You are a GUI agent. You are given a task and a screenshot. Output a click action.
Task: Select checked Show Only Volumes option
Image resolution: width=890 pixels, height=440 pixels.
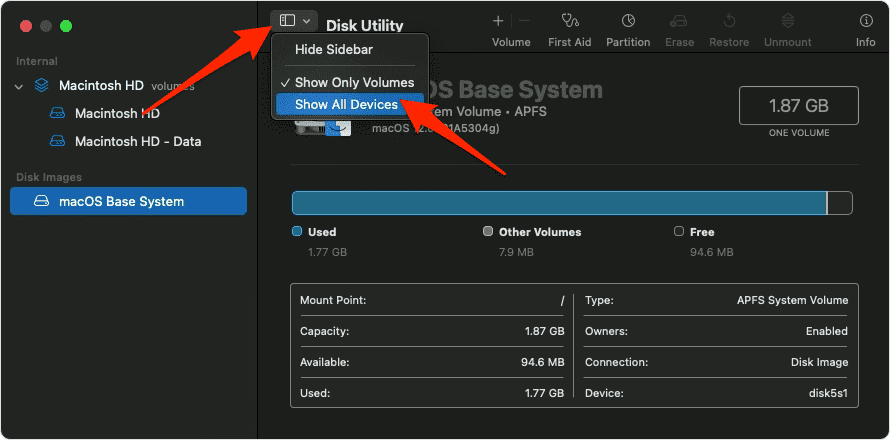pyautogui.click(x=353, y=82)
